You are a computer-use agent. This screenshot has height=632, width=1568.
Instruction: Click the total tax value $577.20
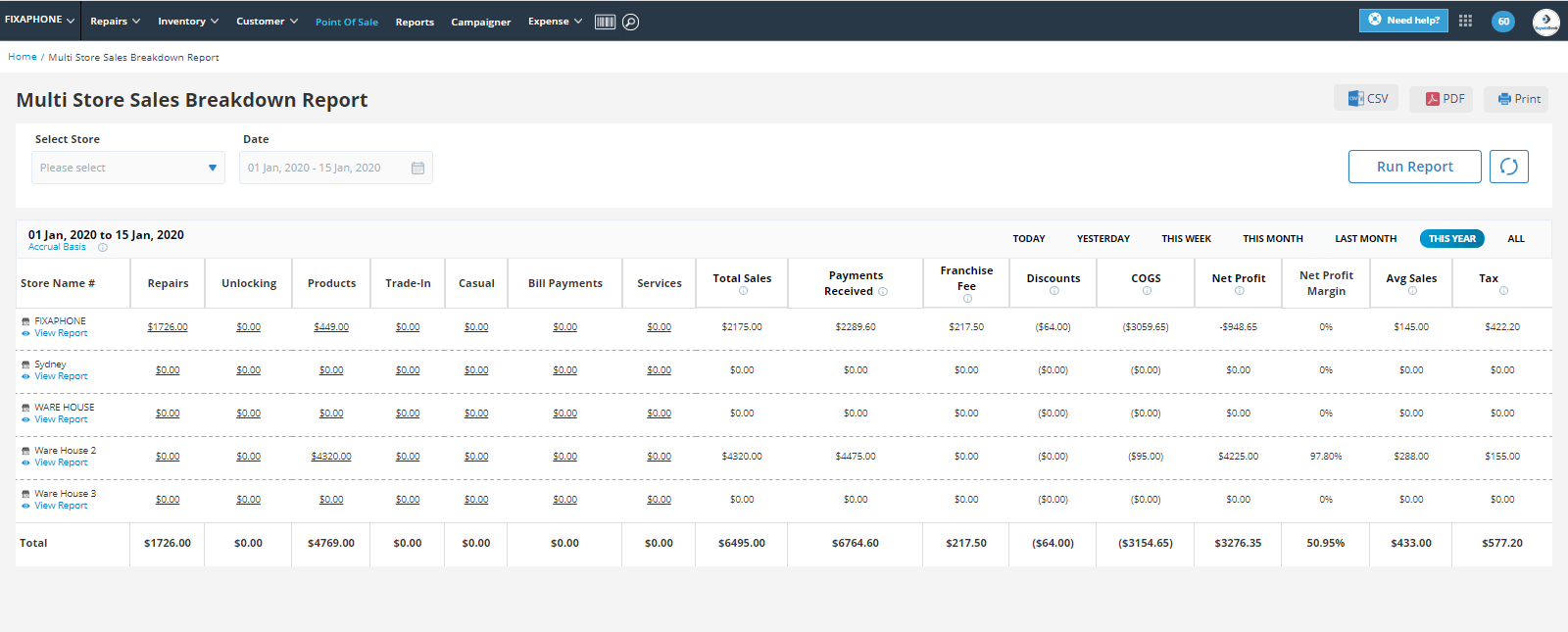(1502, 543)
